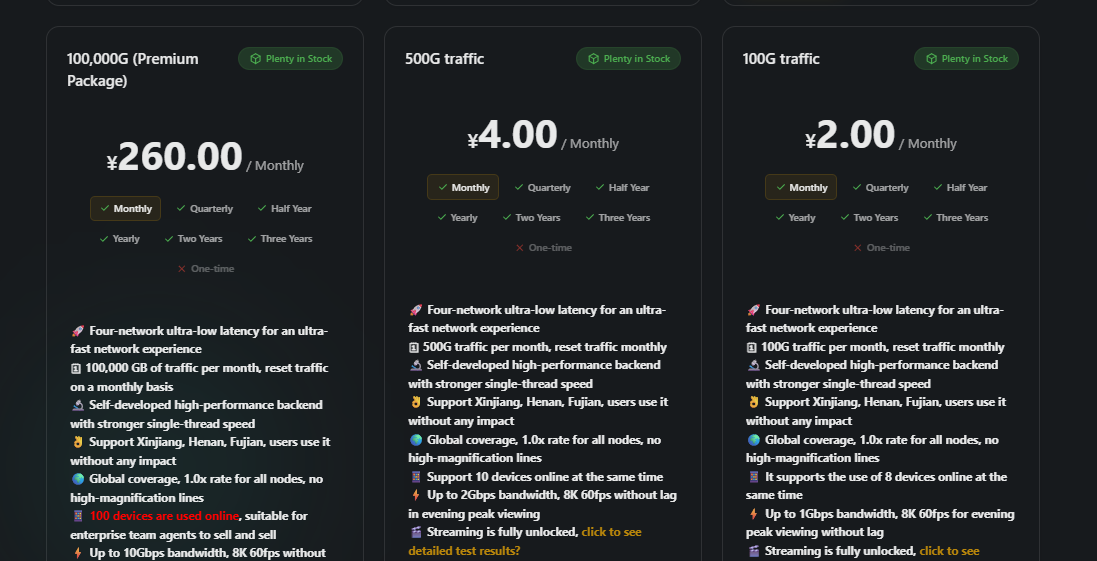Choose Three Years on the 100G traffic plan

click(x=953, y=218)
